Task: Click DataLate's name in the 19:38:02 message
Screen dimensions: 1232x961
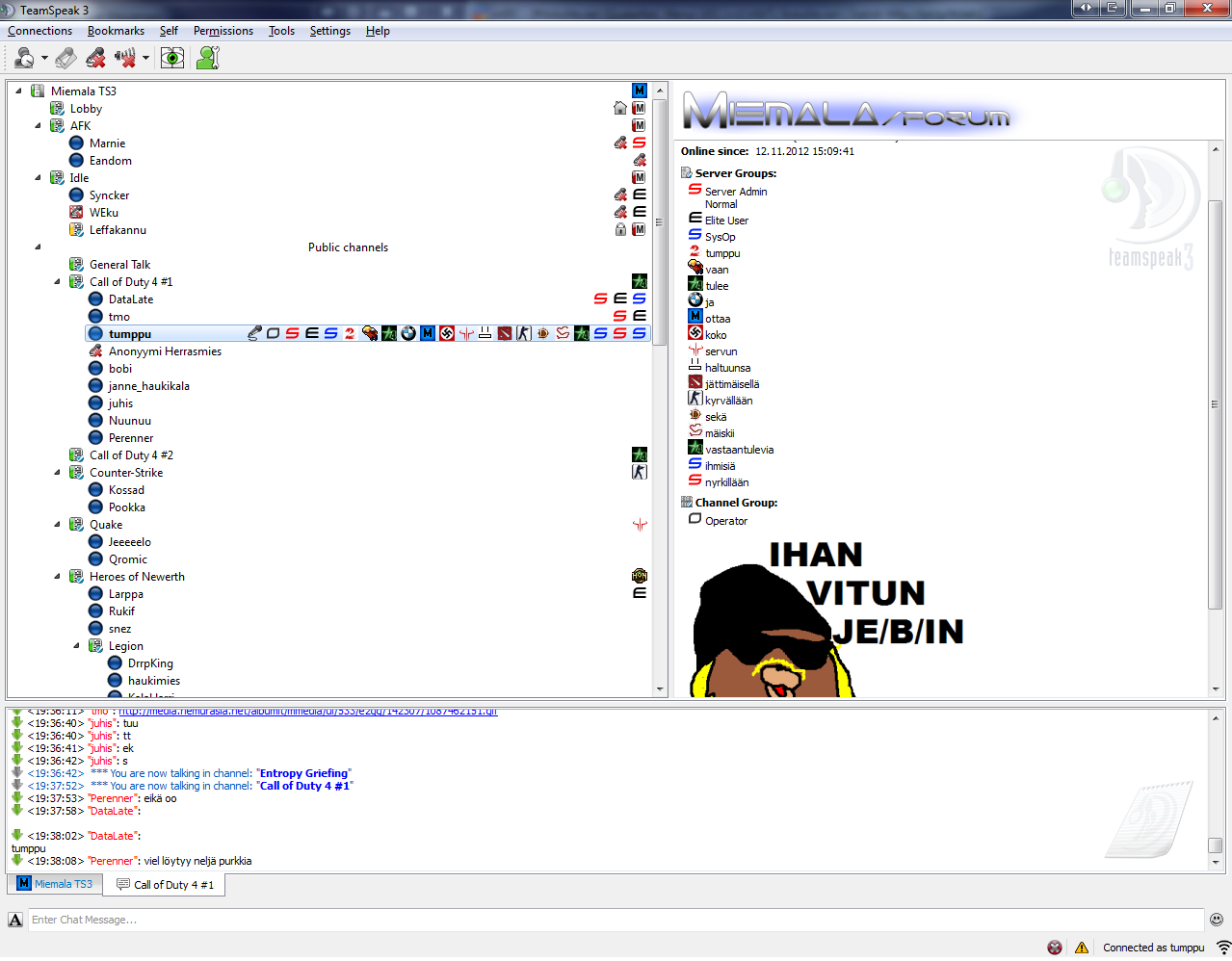Action: click(112, 836)
